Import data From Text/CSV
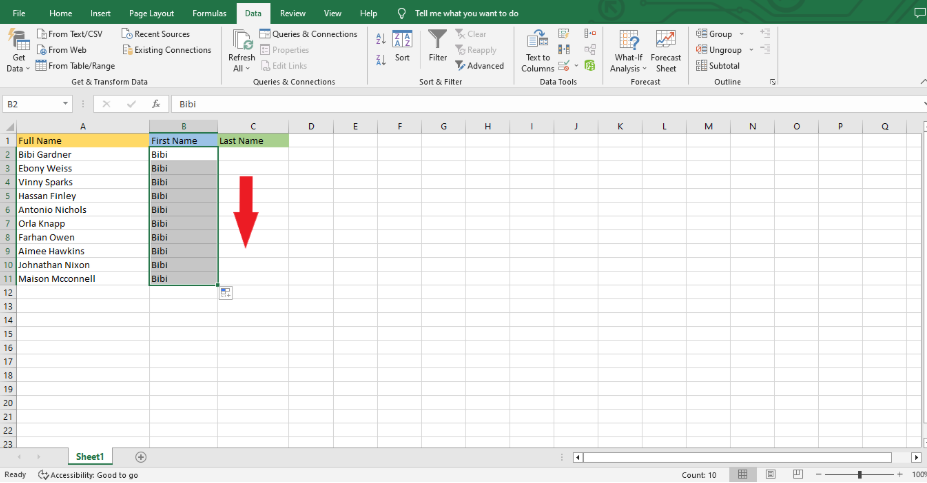 click(x=69, y=34)
